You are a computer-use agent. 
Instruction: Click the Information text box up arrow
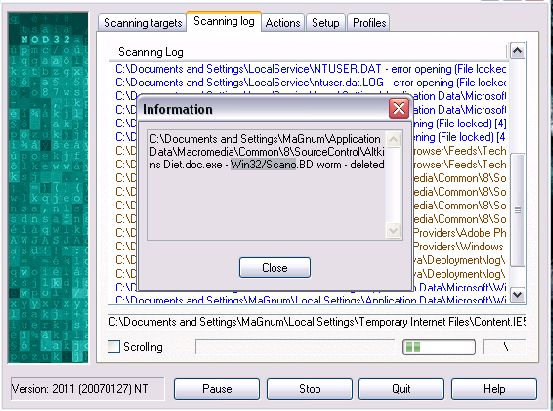coord(394,140)
